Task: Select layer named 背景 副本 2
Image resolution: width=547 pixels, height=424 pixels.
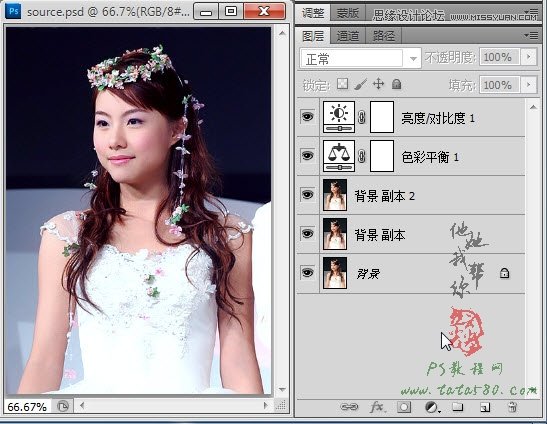Action: [384, 196]
